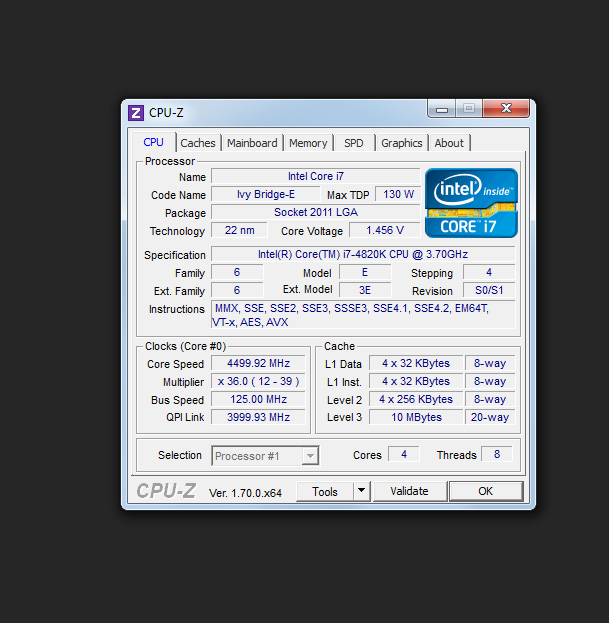Click the L1 Data size '4 x 32 KBytes'

(416, 363)
